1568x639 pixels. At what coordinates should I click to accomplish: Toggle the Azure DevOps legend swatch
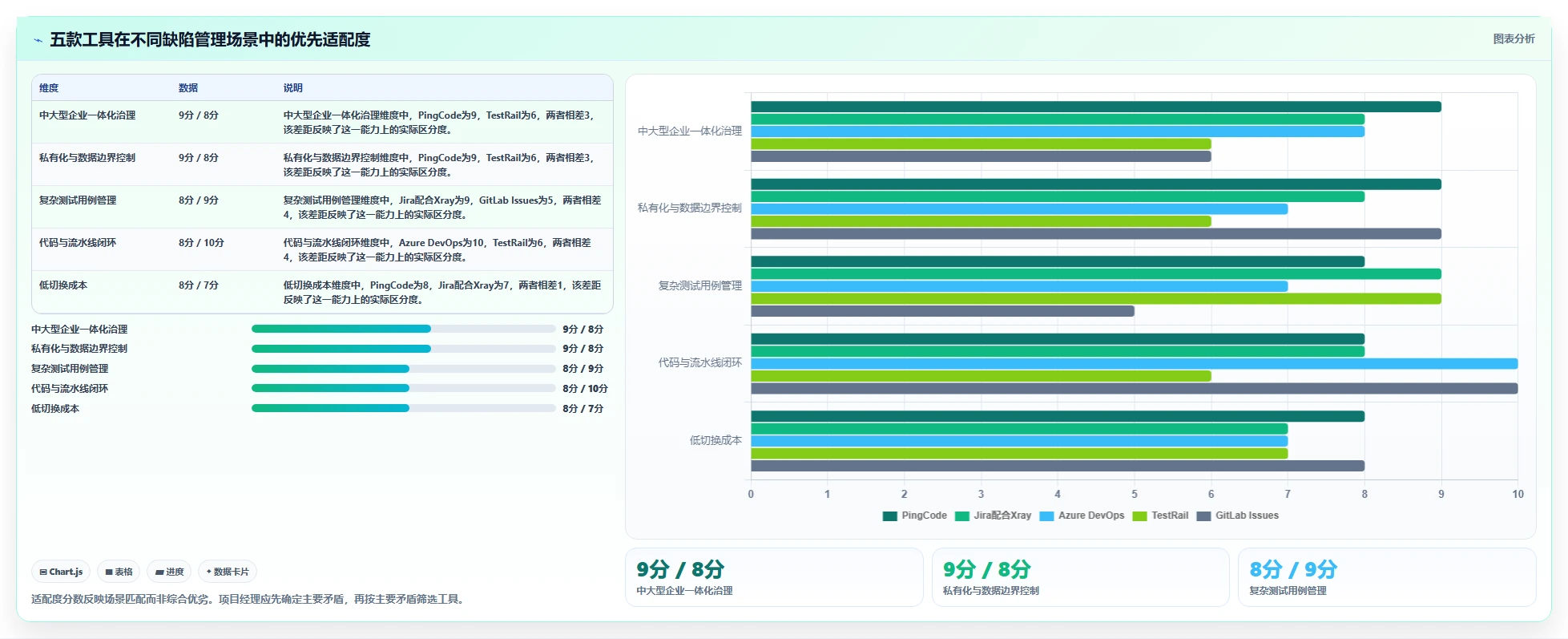click(x=1046, y=516)
